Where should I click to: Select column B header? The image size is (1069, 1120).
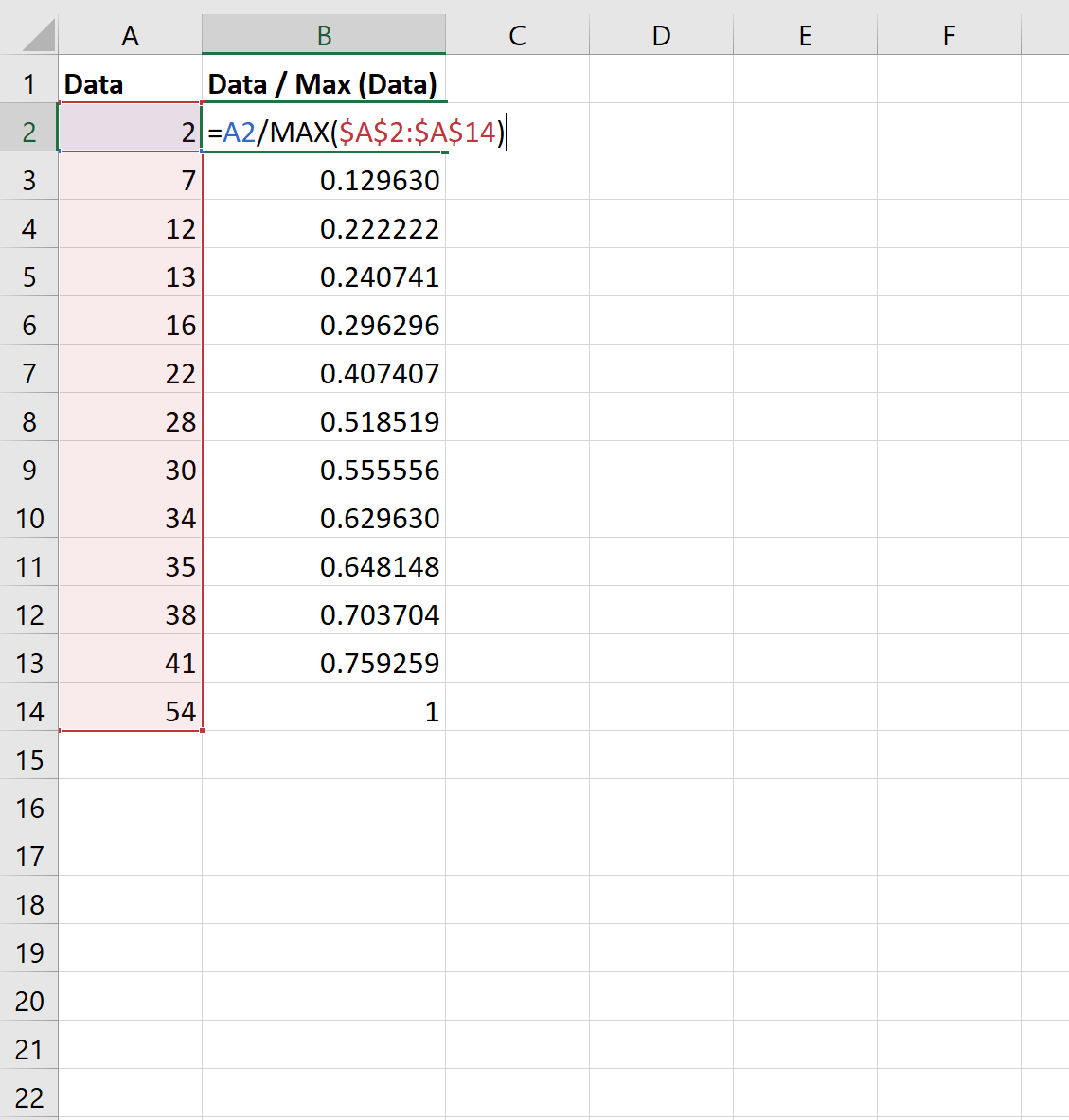click(324, 35)
